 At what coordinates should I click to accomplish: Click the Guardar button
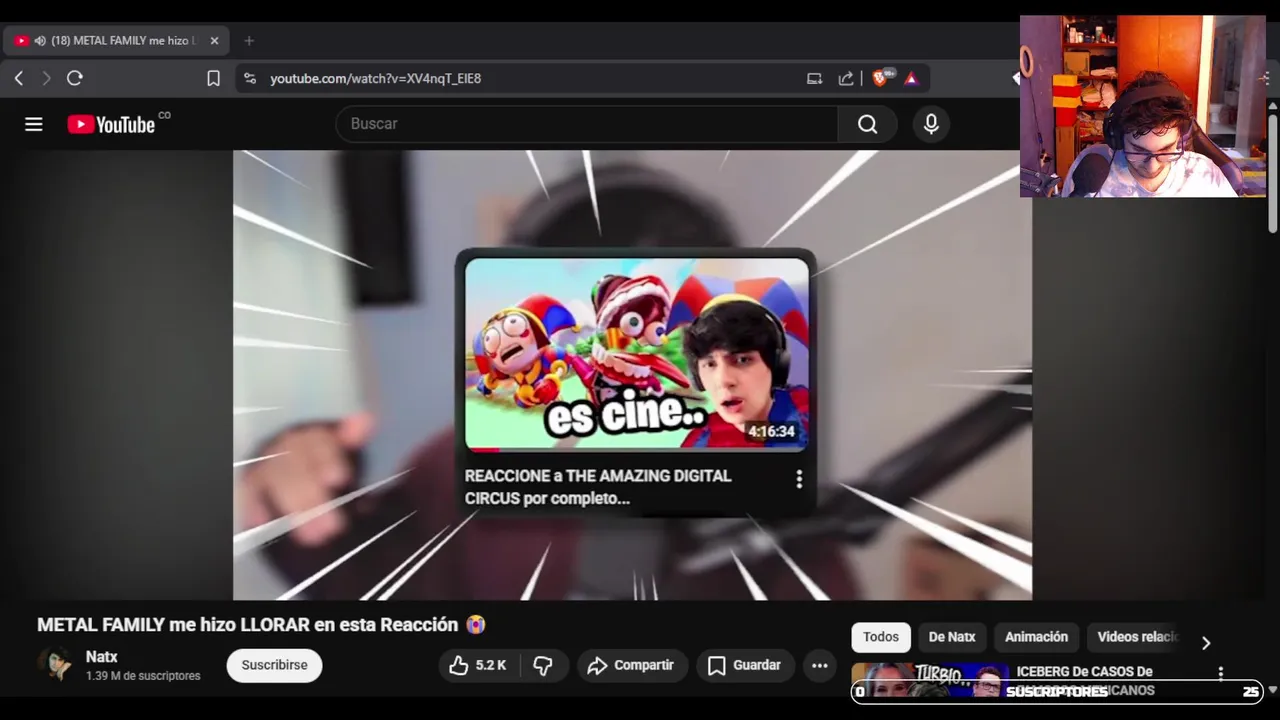click(x=744, y=665)
